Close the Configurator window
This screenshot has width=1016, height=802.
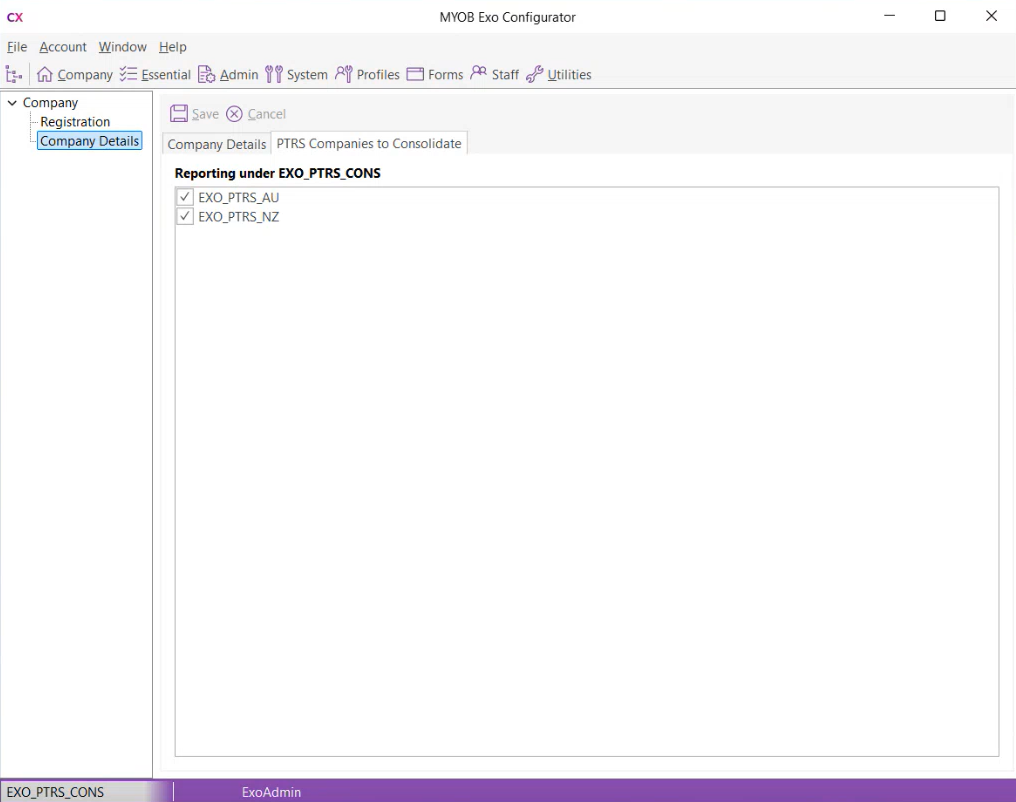click(x=991, y=16)
